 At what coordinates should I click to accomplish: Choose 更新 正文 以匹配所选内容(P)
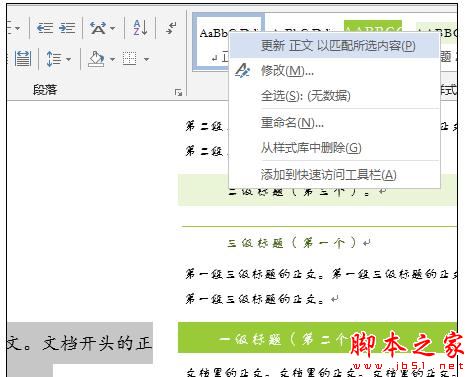point(334,46)
